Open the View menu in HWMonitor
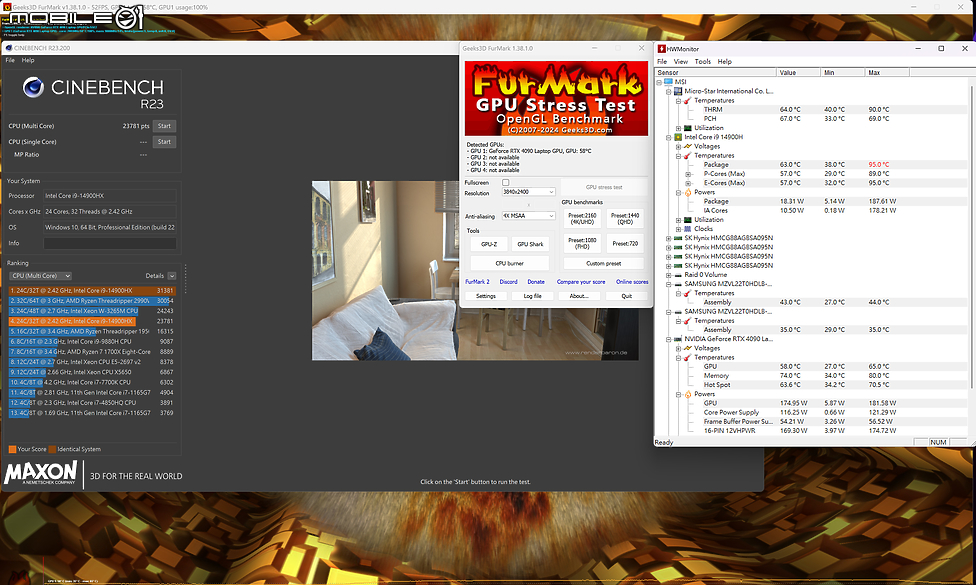This screenshot has width=976, height=585. pos(681,62)
